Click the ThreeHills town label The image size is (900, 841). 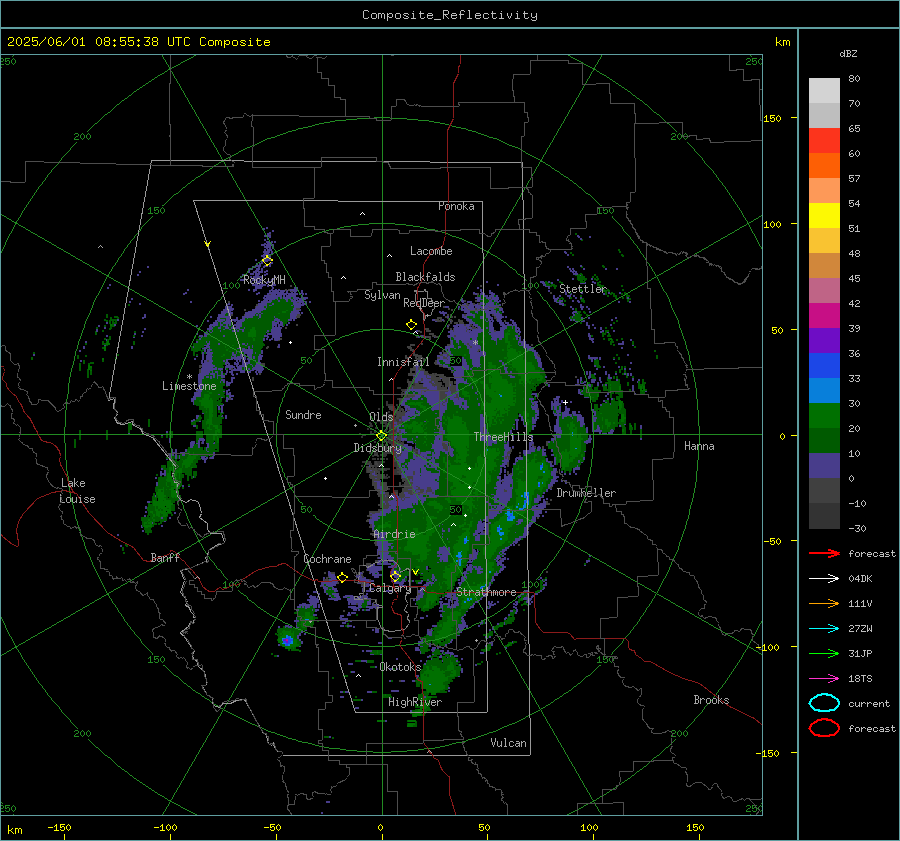point(503,437)
